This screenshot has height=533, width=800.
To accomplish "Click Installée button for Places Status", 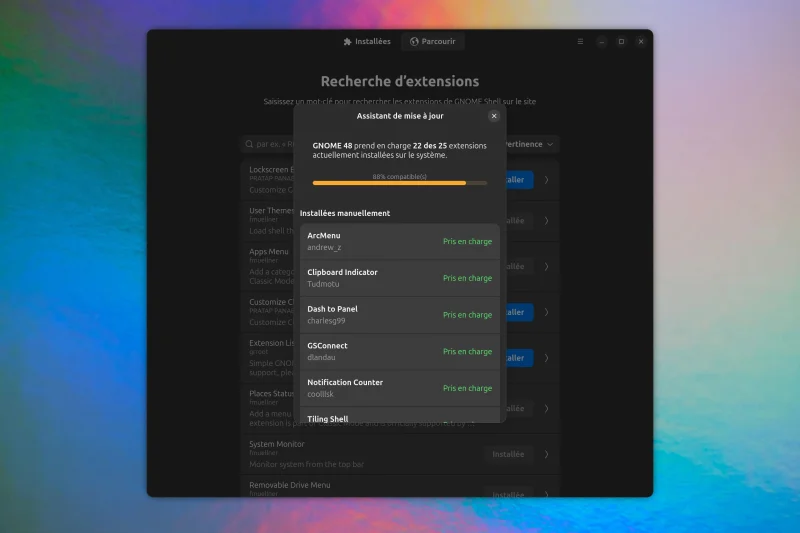I will click(x=519, y=409).
